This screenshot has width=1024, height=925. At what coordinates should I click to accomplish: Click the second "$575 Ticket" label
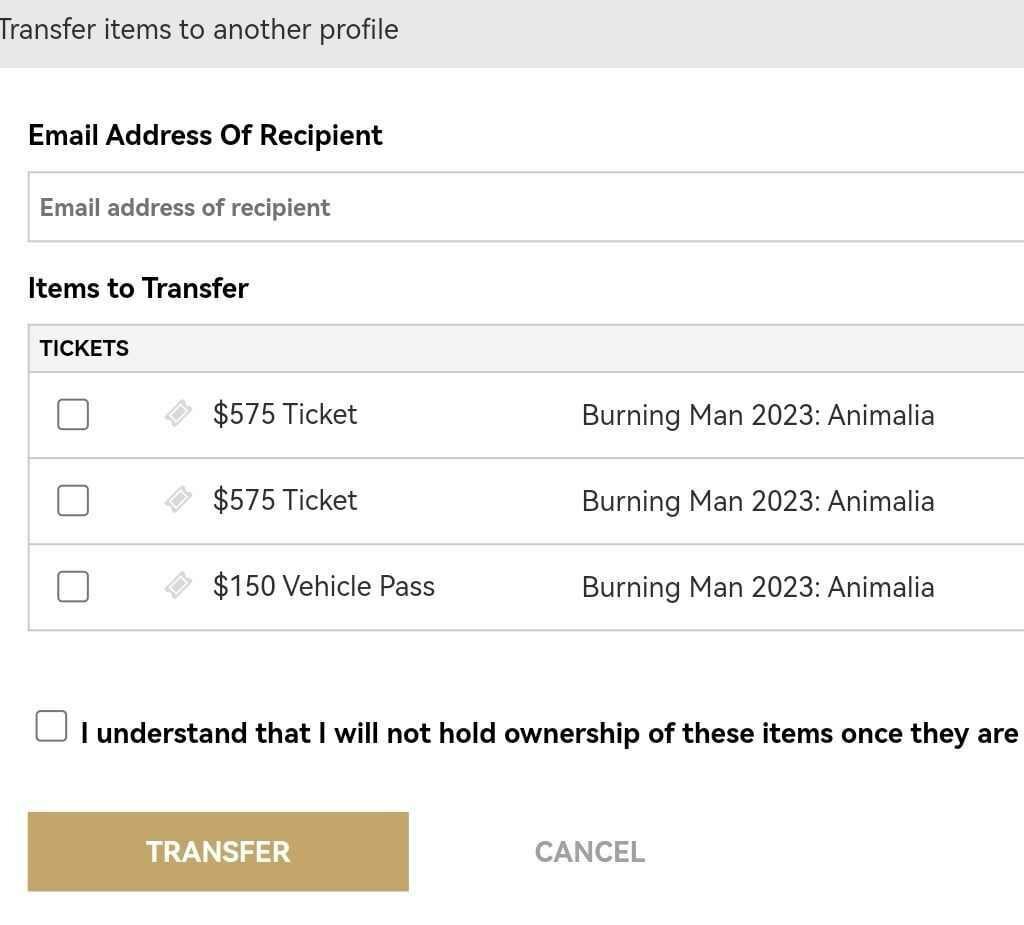click(x=285, y=500)
